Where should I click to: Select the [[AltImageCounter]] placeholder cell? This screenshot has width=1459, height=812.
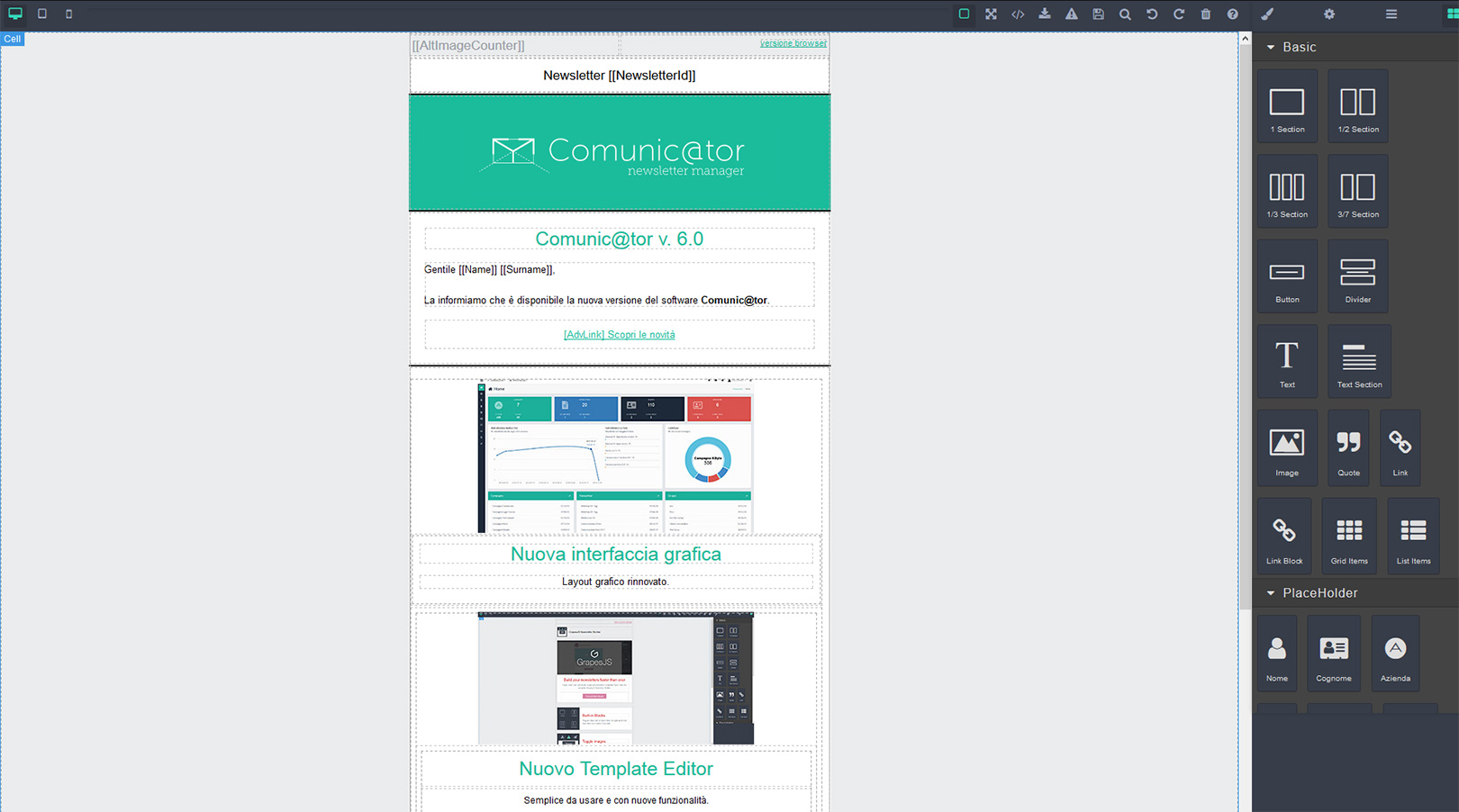coord(514,45)
